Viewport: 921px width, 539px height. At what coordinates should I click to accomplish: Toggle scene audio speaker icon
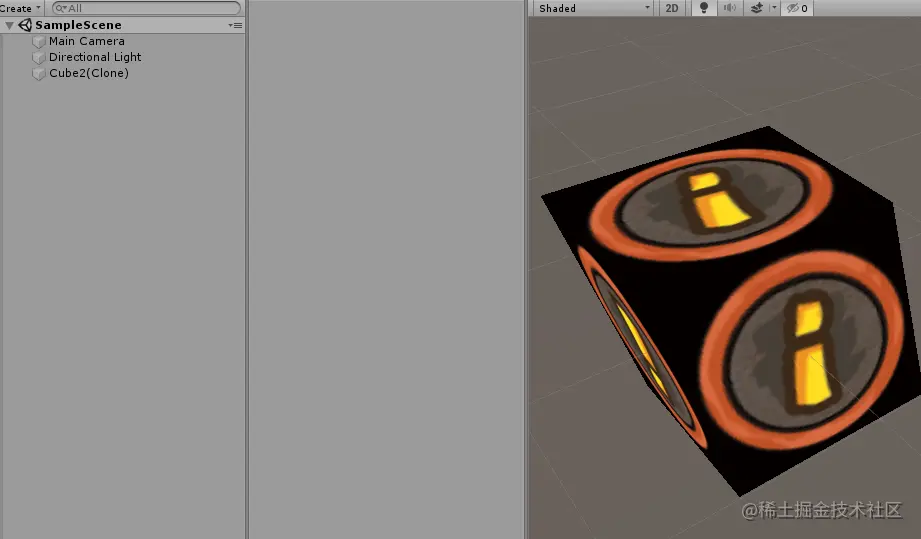pyautogui.click(x=730, y=8)
